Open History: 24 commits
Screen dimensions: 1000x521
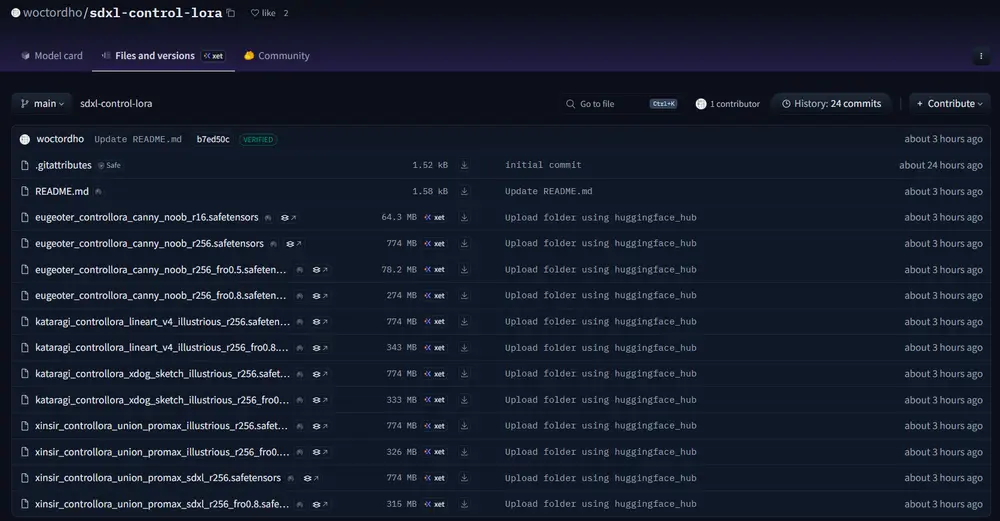click(x=831, y=103)
